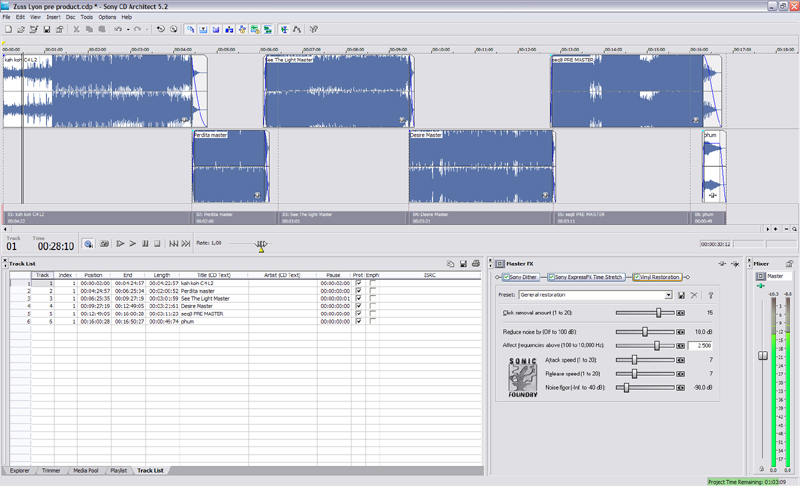This screenshot has width=800, height=486.
Task: Click Go to next track button
Action: coord(186,244)
